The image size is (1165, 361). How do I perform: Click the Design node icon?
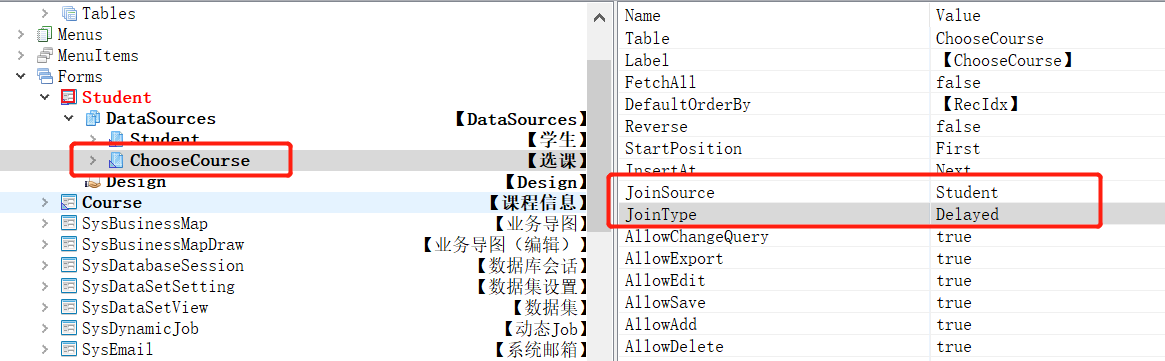(x=93, y=182)
